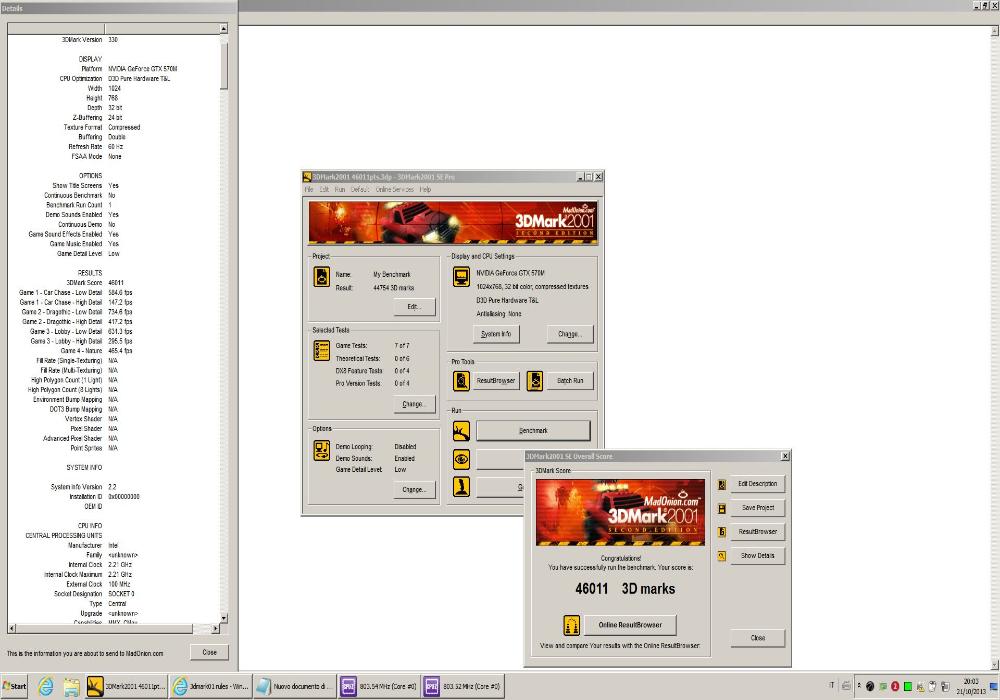Click the ResultBrowser button in score dialog
The width and height of the screenshot is (1000, 700).
[x=758, y=532]
